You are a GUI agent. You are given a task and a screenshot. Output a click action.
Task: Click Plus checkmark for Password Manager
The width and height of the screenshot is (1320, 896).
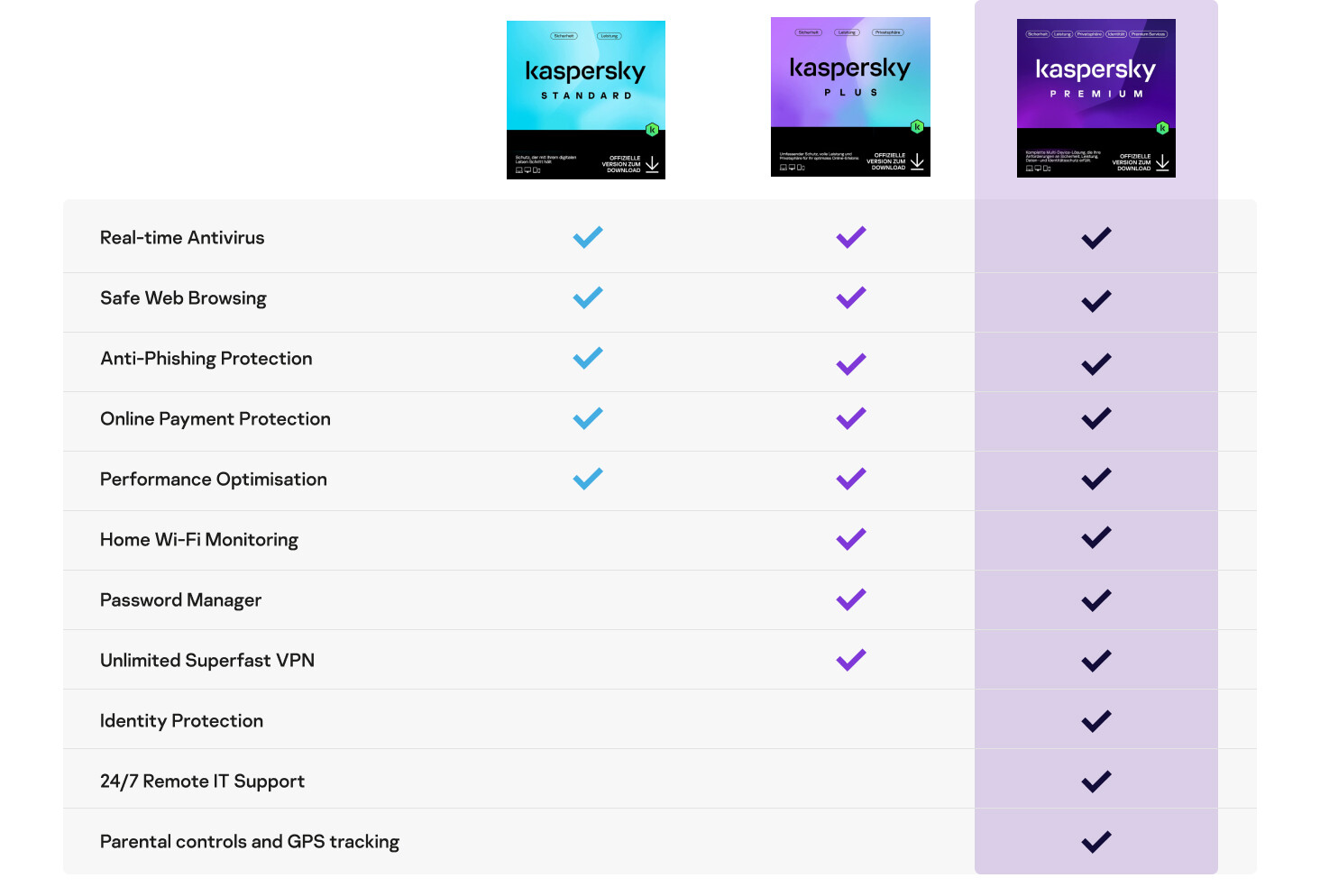850,599
